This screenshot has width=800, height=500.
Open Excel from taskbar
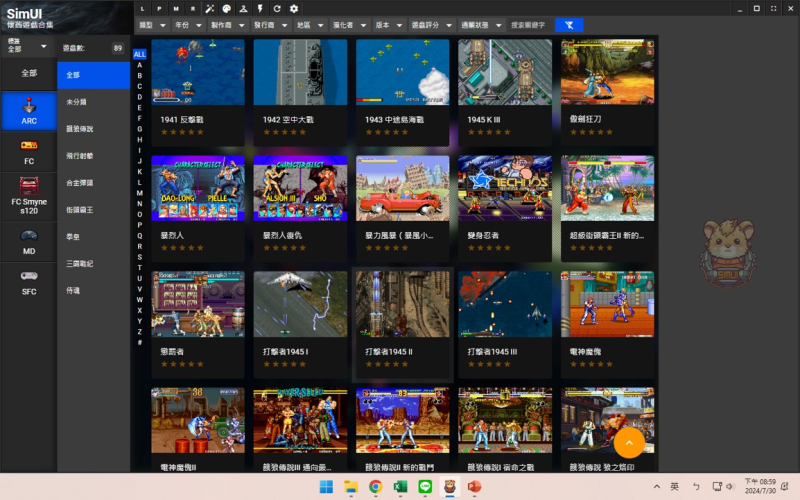(400, 487)
